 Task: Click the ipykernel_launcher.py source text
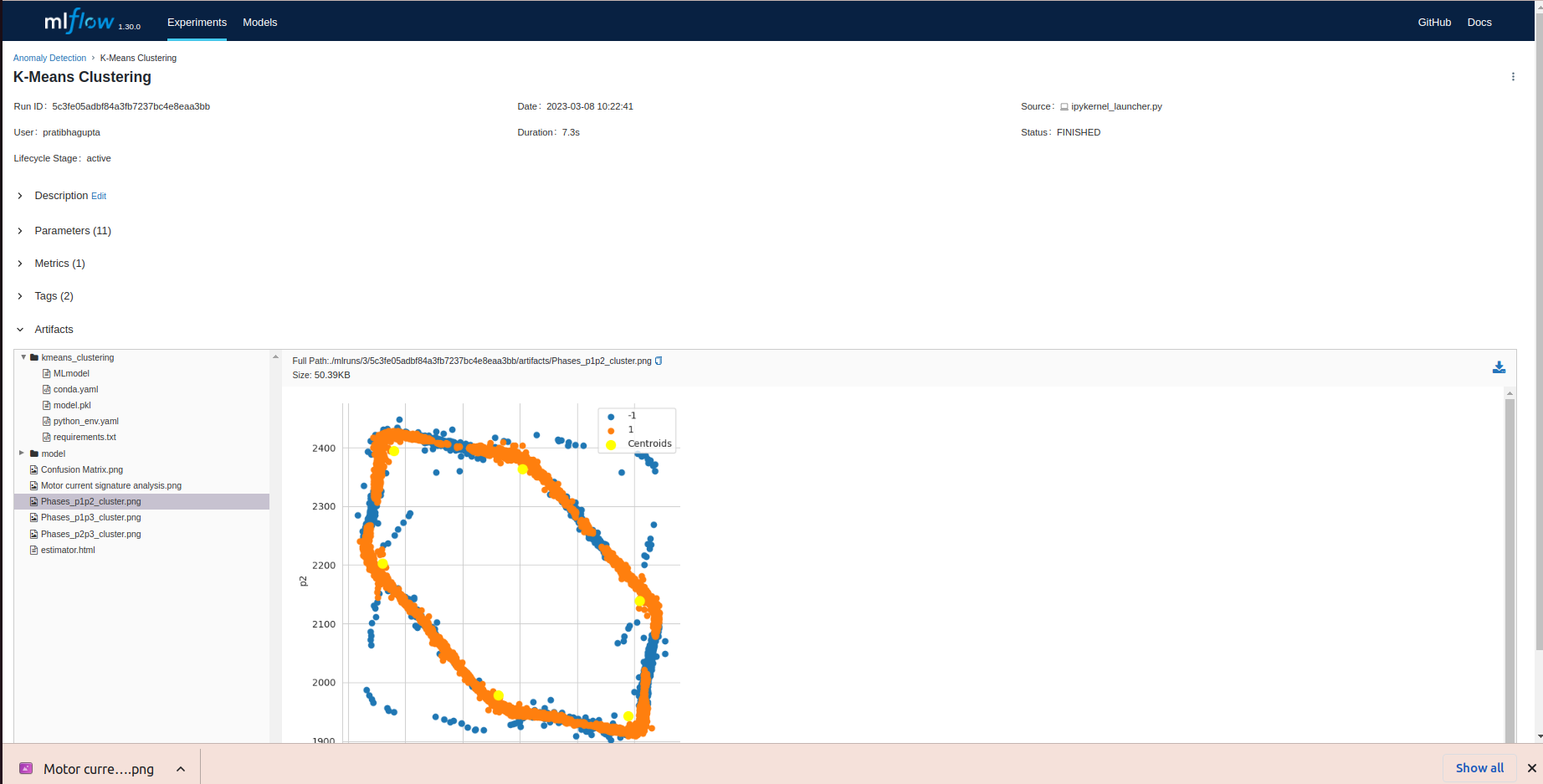pos(1116,107)
